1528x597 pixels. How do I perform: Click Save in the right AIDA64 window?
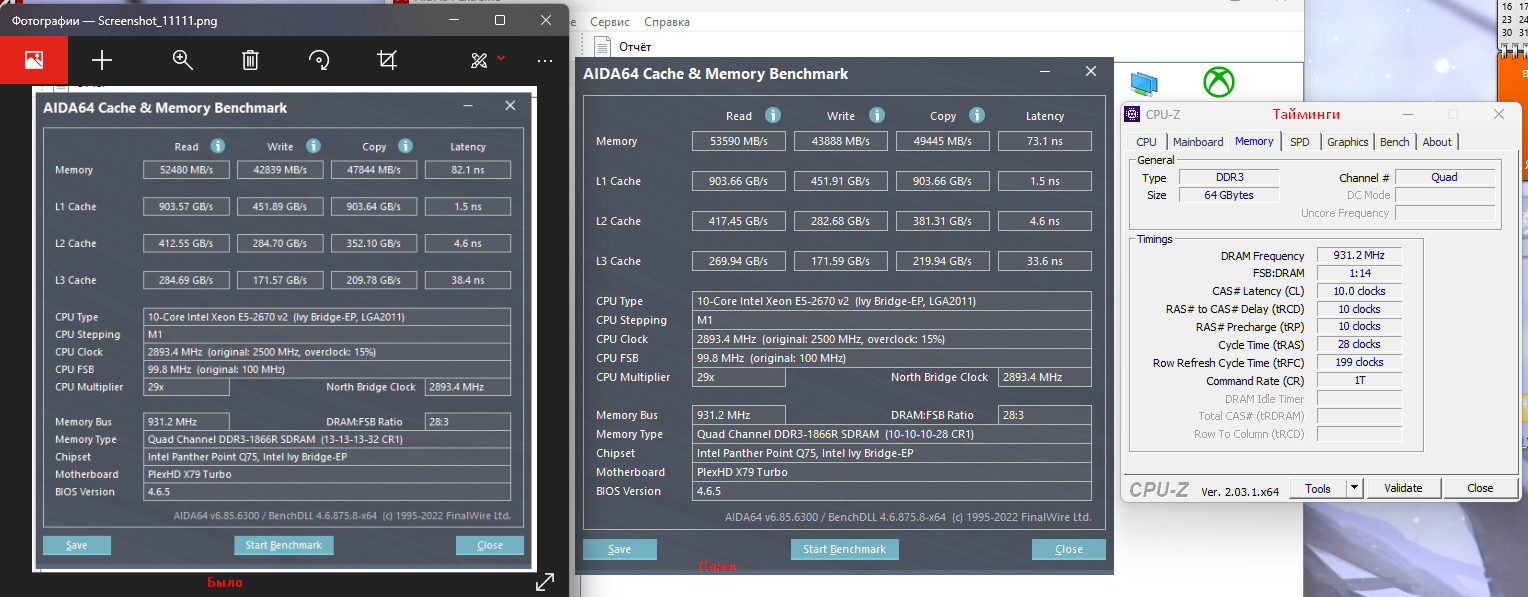pos(620,549)
